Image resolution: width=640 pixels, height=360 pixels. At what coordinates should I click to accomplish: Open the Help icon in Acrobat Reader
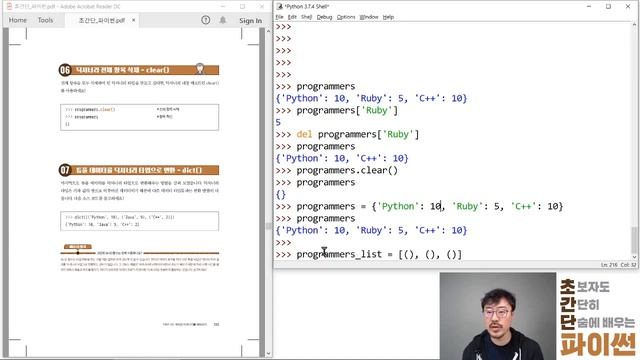[206, 20]
